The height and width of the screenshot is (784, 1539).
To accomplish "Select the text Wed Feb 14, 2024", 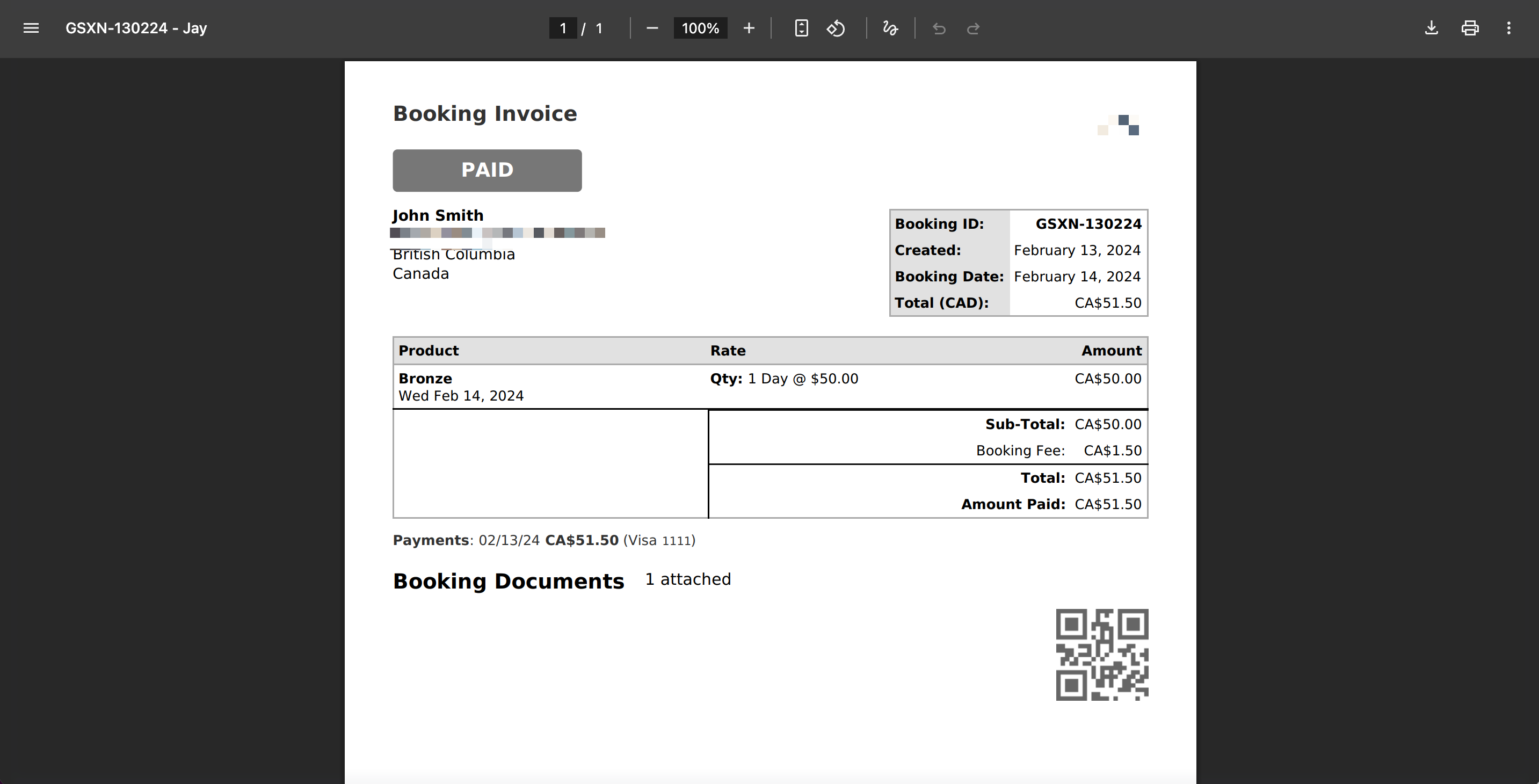I will click(461, 396).
